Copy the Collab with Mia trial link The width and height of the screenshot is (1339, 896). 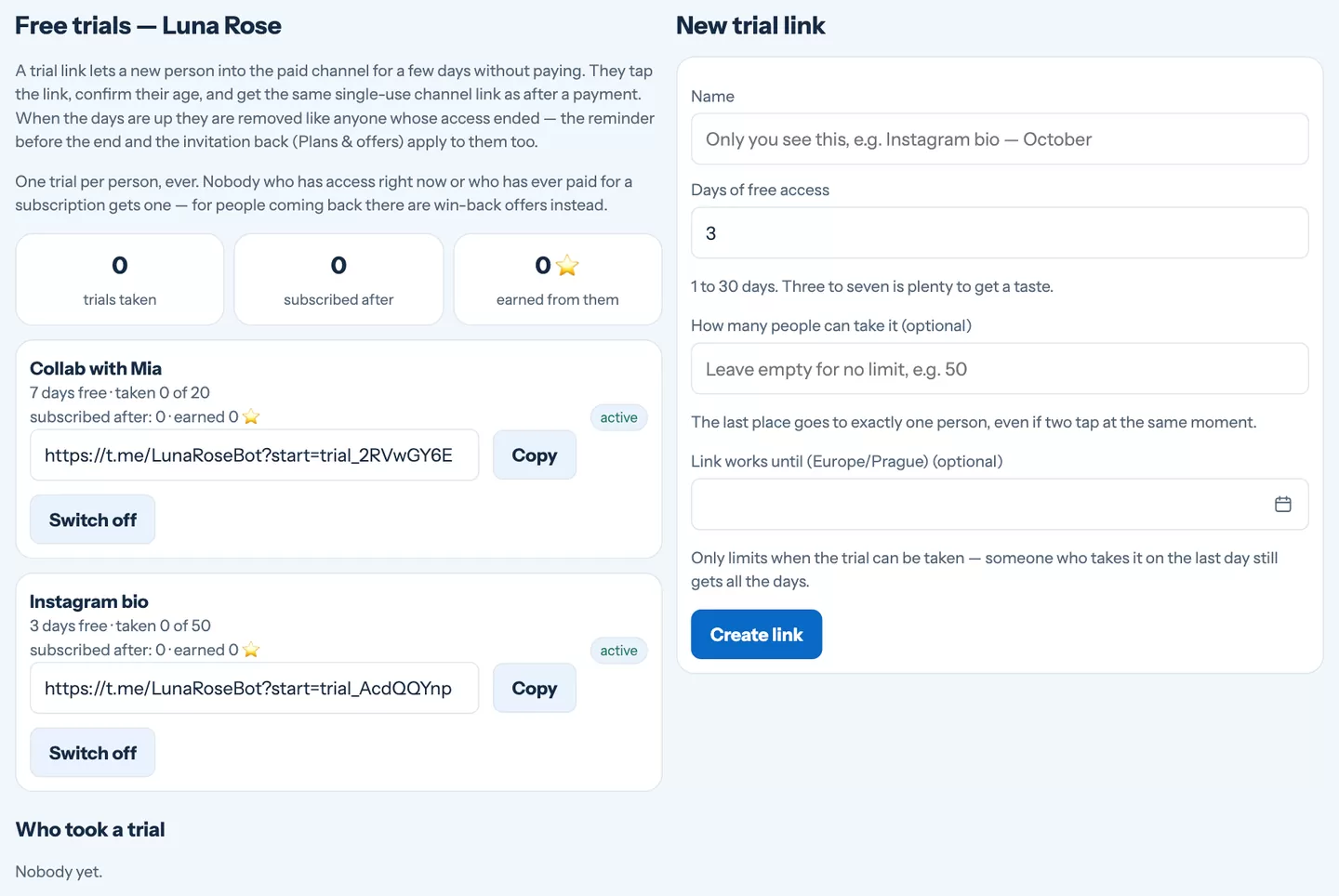[x=535, y=455]
